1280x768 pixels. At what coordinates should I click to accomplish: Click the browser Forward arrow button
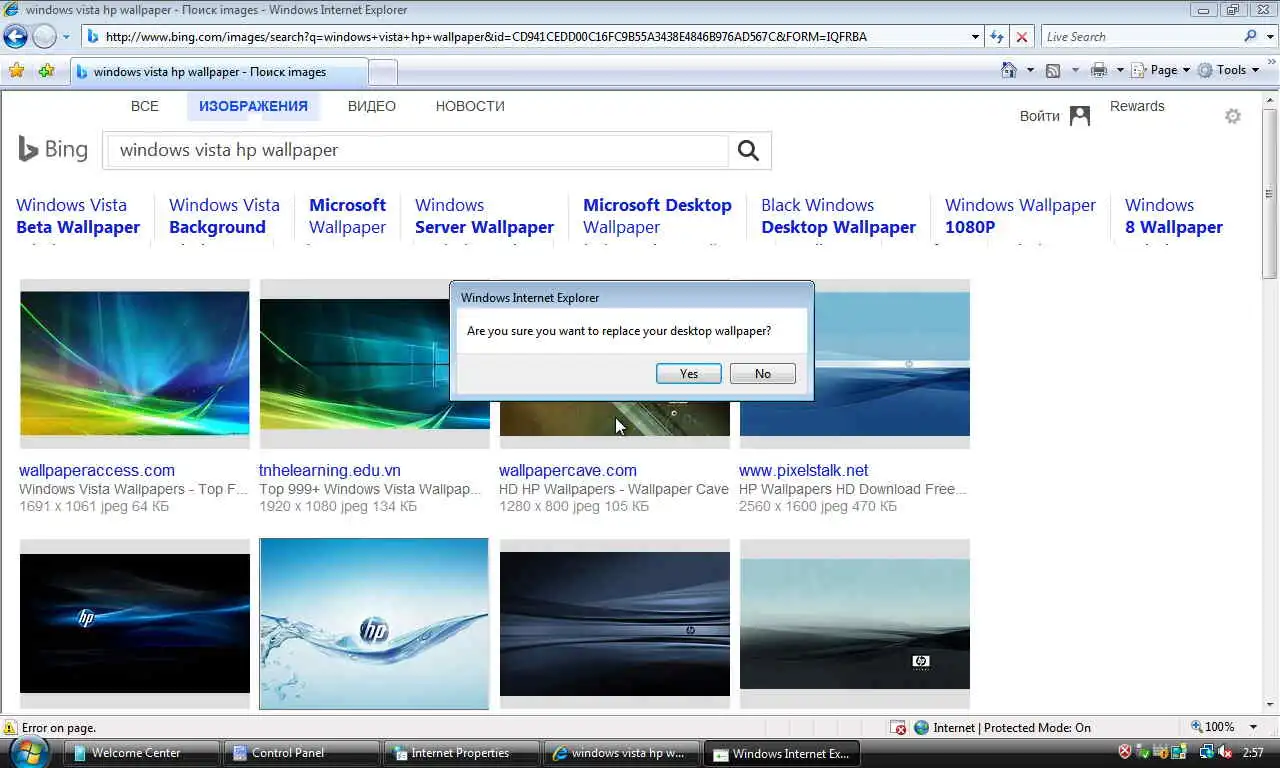tap(44, 37)
